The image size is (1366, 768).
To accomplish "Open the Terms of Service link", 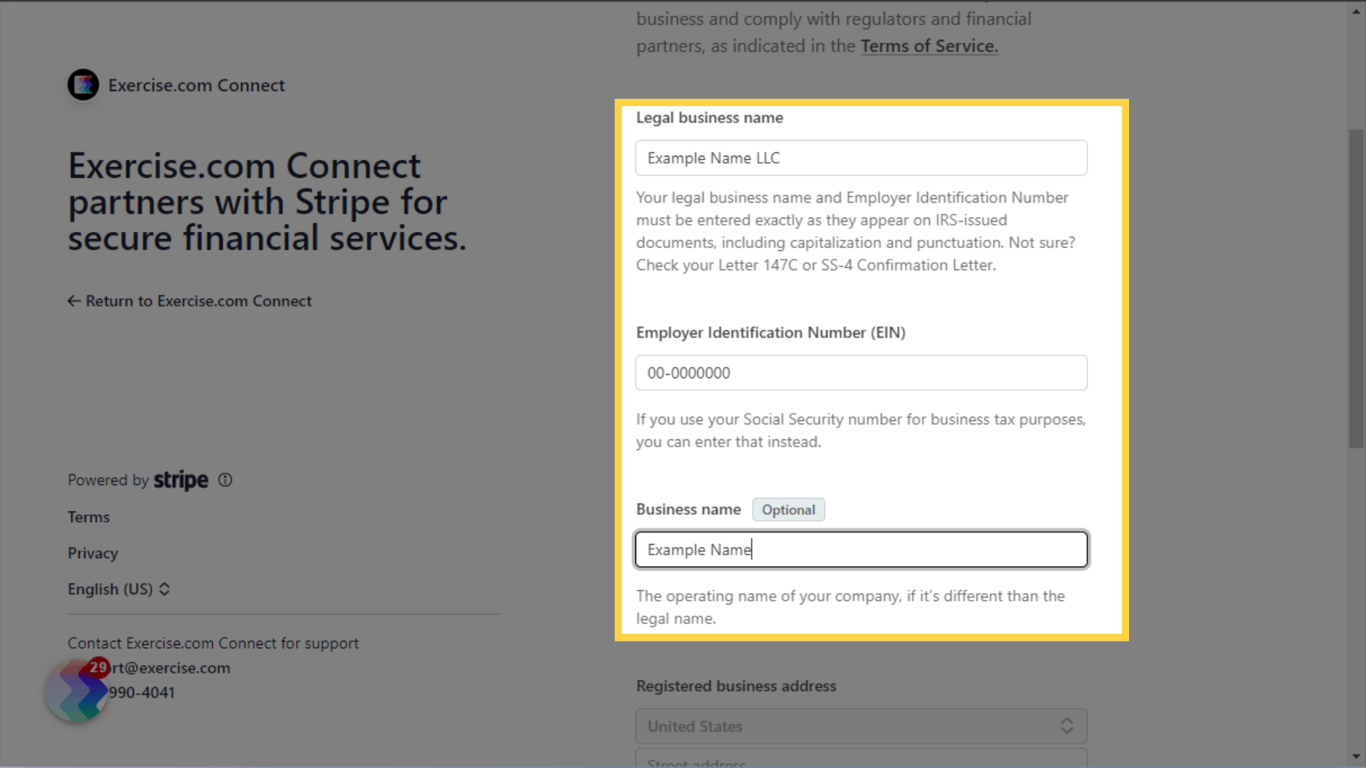I will click(929, 46).
